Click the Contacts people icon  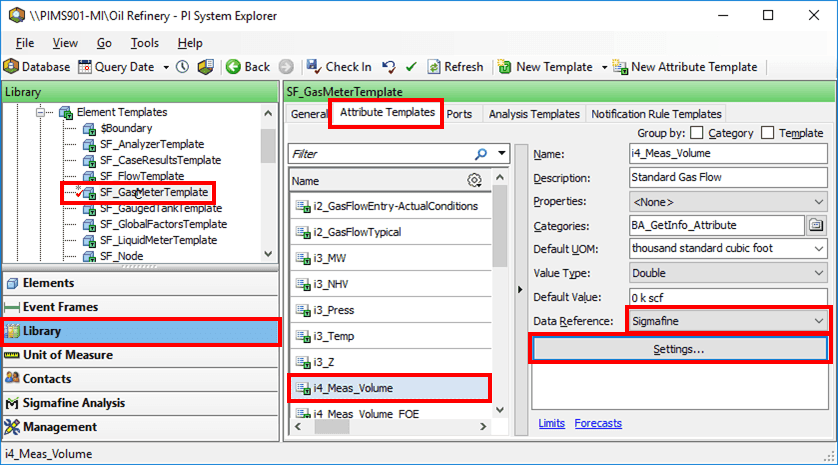(x=12, y=378)
